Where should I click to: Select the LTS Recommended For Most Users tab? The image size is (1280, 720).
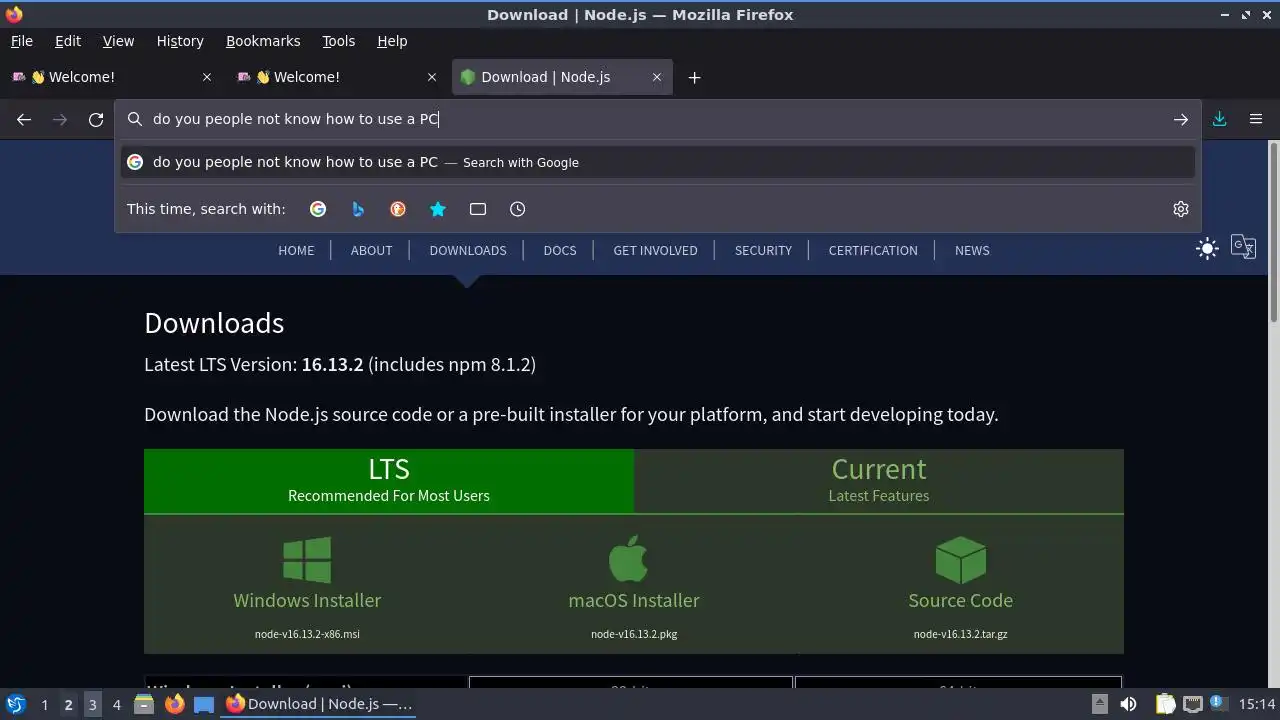click(389, 480)
